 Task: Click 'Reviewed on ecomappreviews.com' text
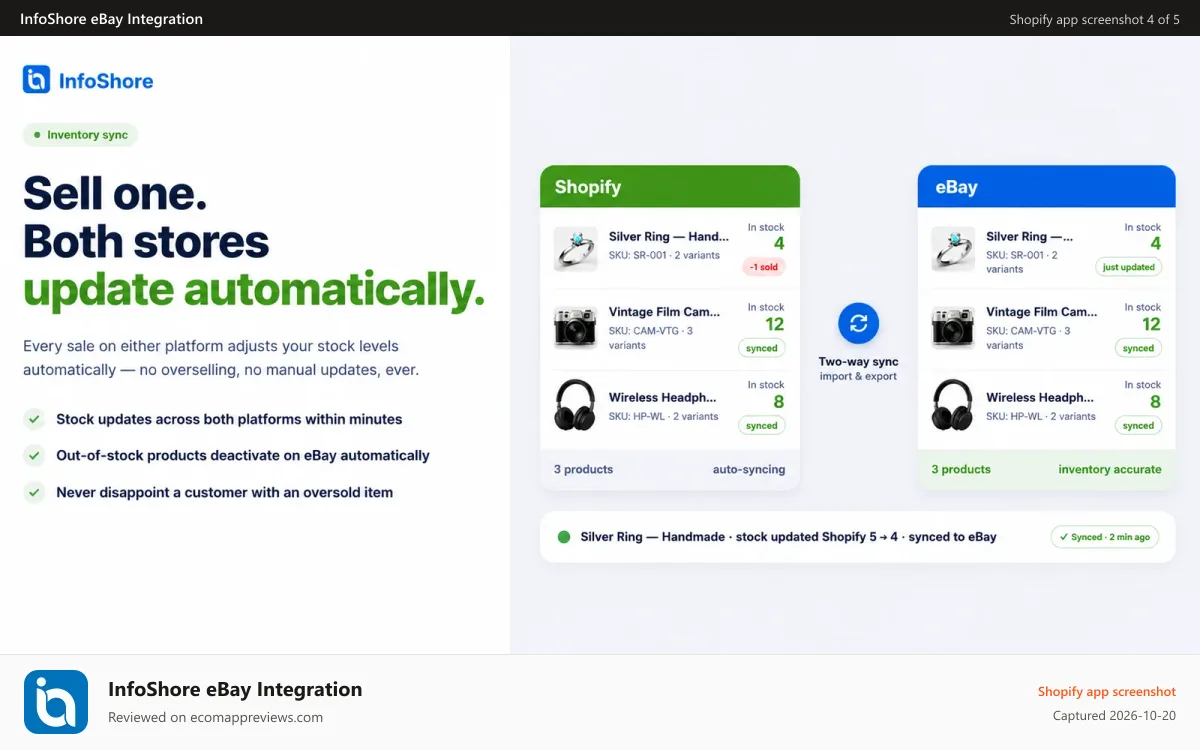point(216,717)
